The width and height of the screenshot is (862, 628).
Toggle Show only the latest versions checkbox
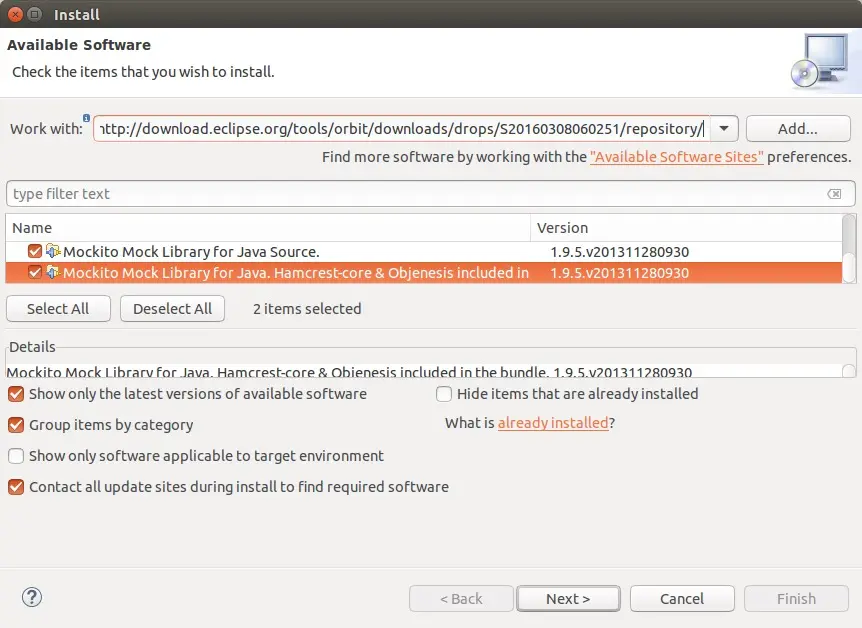tap(16, 394)
